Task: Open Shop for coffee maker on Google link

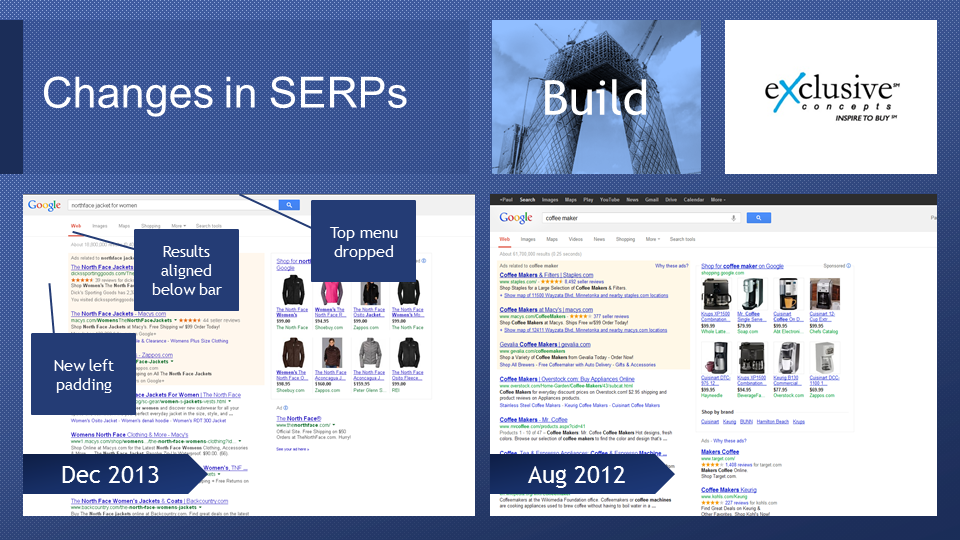Action: [742, 266]
